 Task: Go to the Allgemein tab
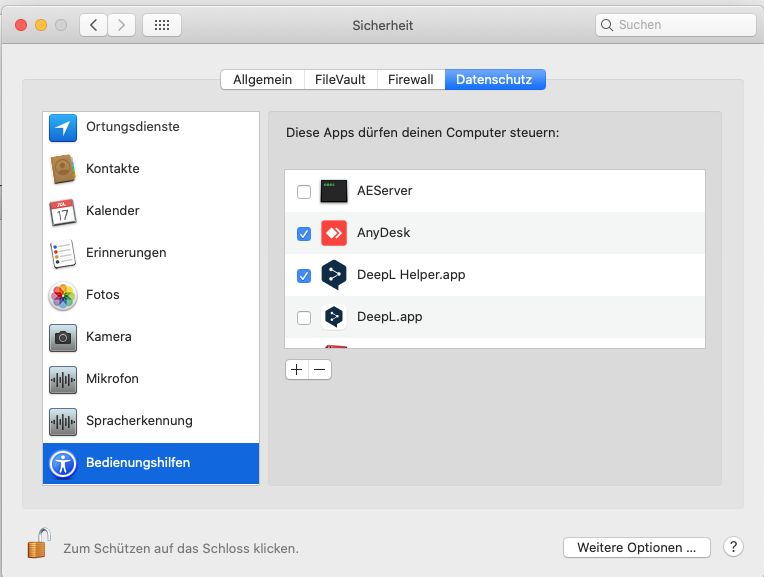click(262, 79)
